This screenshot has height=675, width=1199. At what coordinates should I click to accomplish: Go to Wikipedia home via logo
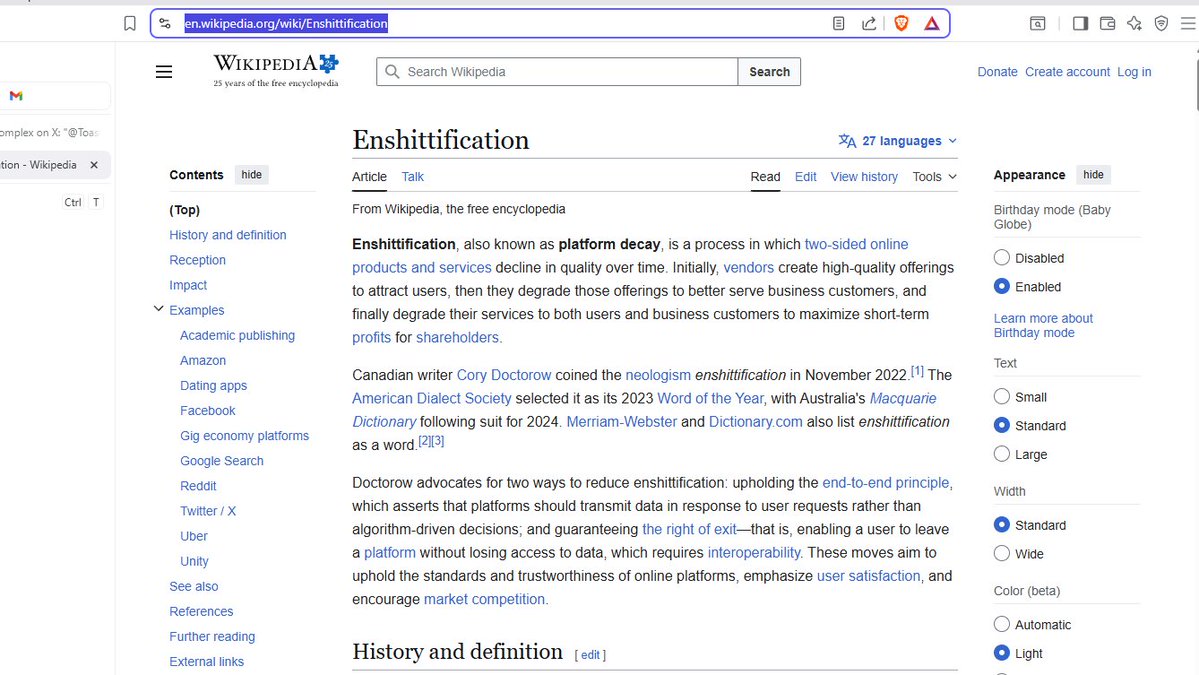click(x=276, y=70)
